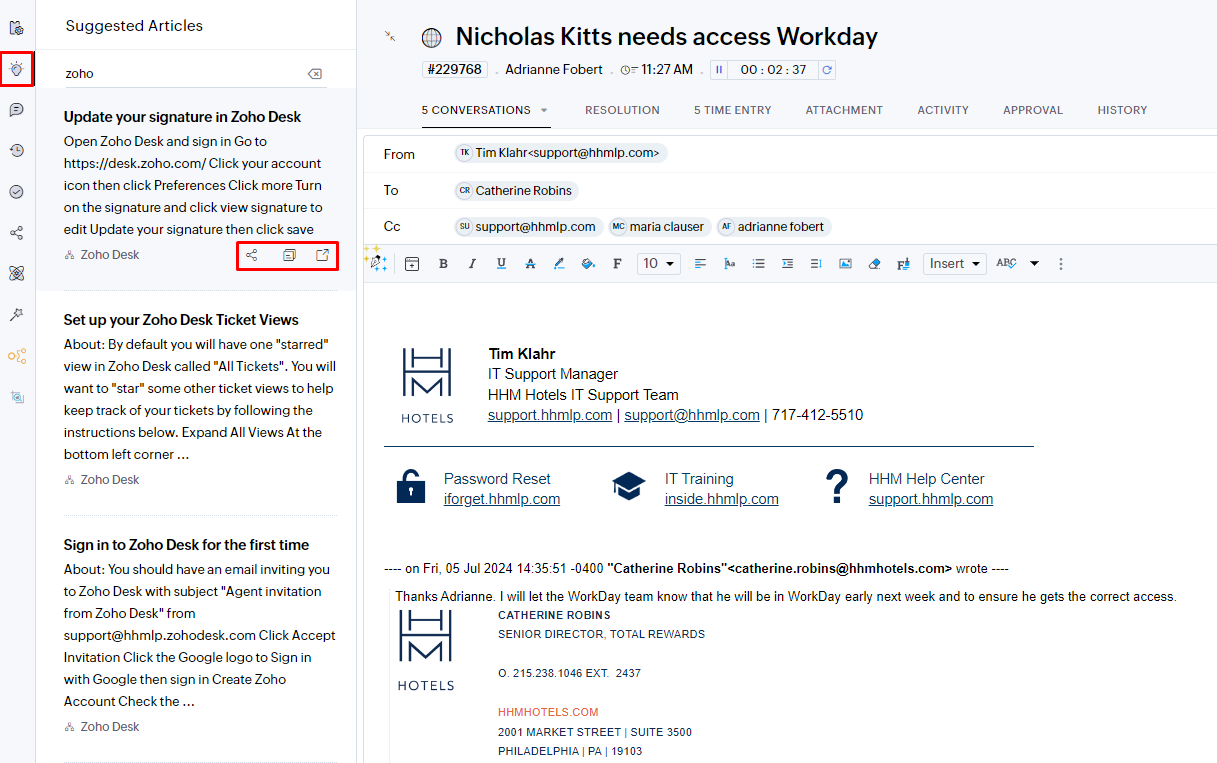This screenshot has height=763, width=1217.
Task: Set text alignment from toolbar
Action: 700,264
